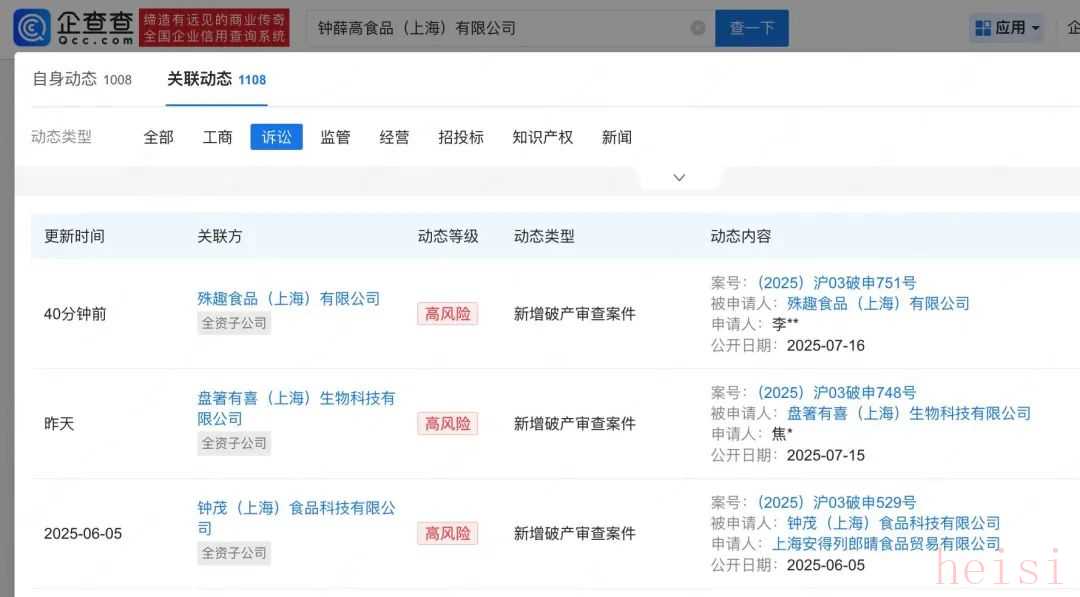This screenshot has width=1080, height=597.
Task: Click the 应用 grid icon
Action: pyautogui.click(x=983, y=28)
